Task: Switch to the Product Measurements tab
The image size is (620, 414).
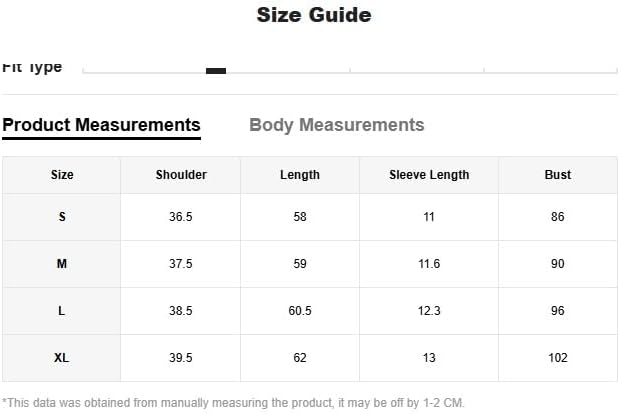Action: 101,125
